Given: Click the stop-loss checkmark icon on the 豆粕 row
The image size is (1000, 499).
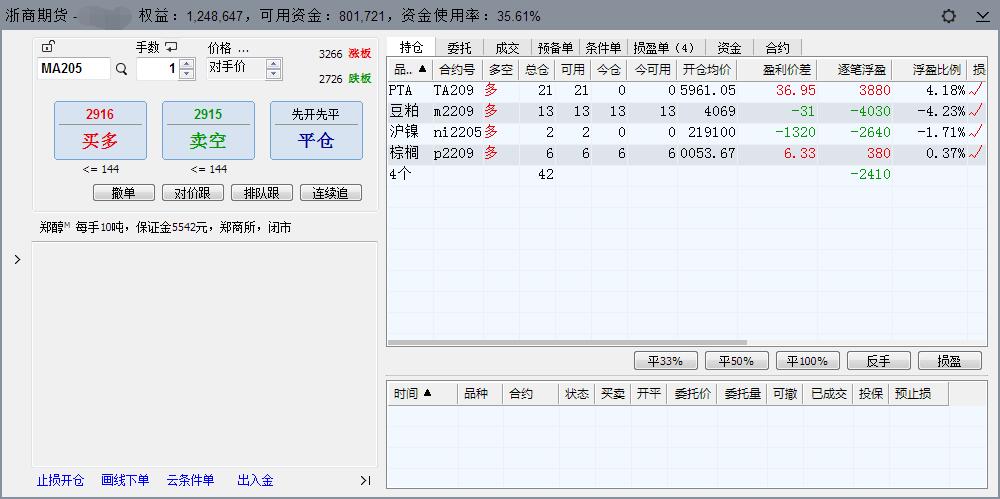Looking at the screenshot, I should point(976,111).
